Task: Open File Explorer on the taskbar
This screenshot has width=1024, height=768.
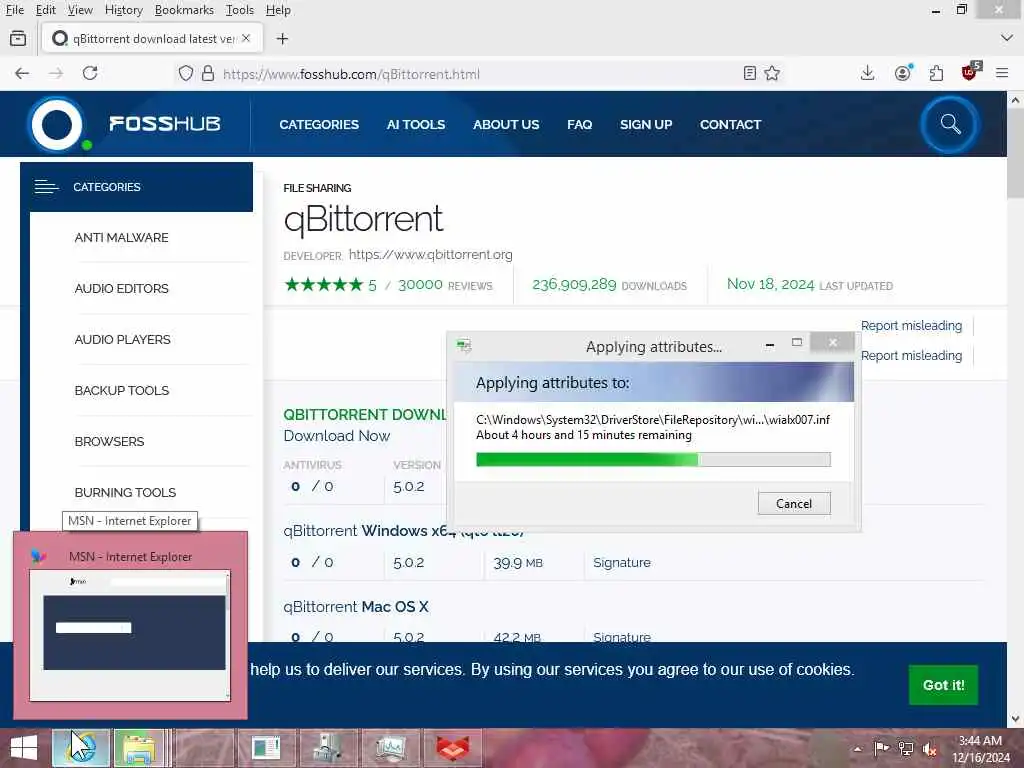Action: 139,748
